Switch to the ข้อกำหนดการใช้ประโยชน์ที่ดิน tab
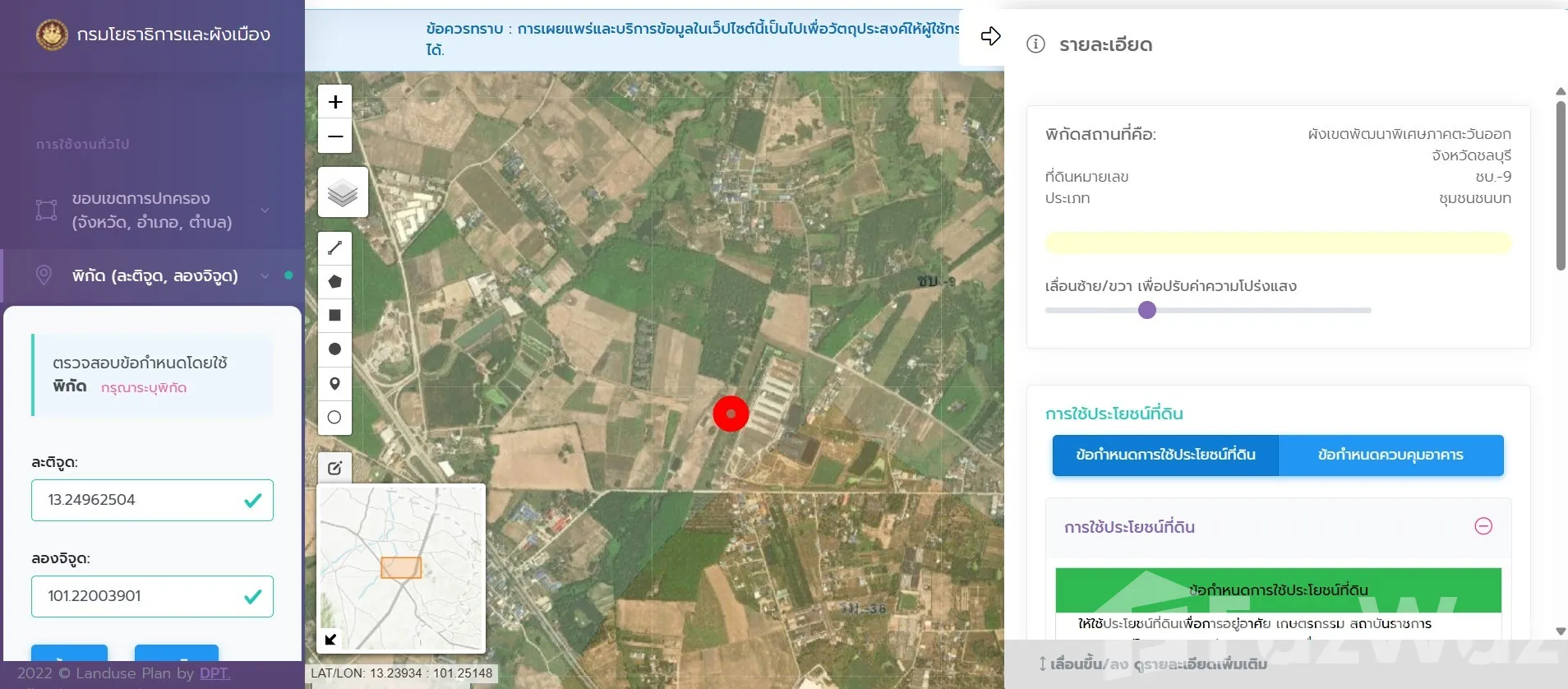Image resolution: width=1568 pixels, height=689 pixels. pos(1165,455)
